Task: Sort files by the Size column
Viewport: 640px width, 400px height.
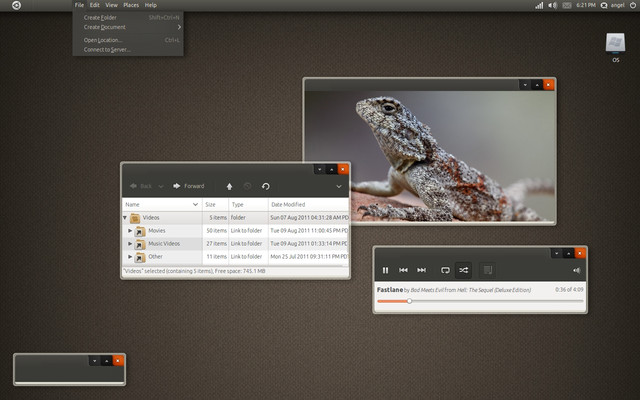Action: pyautogui.click(x=215, y=204)
